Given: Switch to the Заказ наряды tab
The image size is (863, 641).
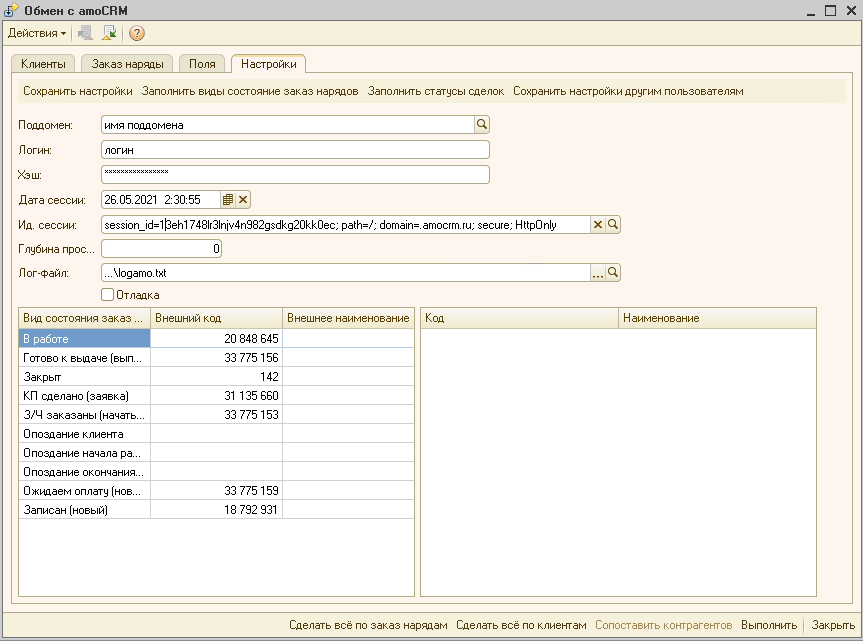Looking at the screenshot, I should 127,64.
